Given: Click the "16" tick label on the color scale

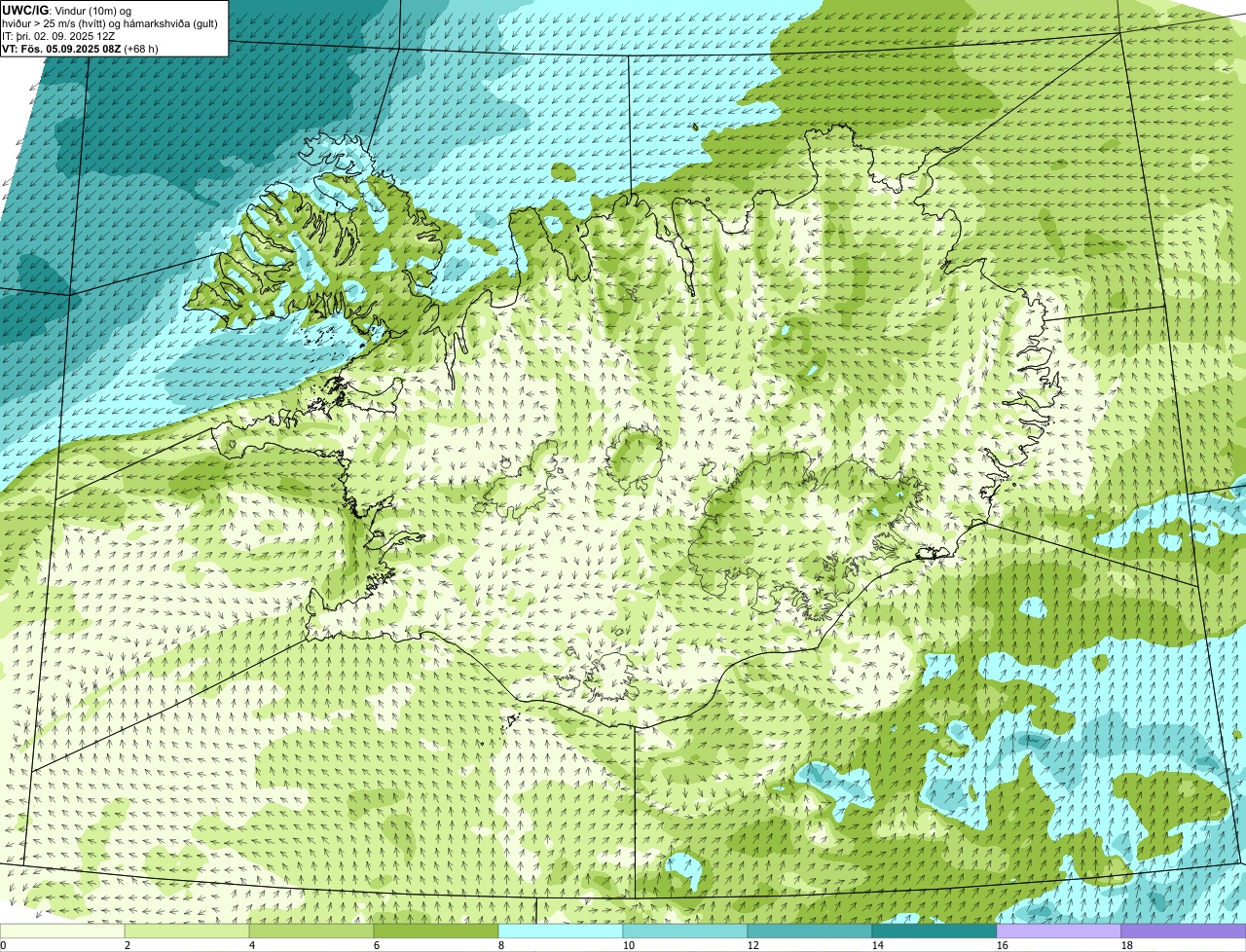Looking at the screenshot, I should click(1003, 946).
